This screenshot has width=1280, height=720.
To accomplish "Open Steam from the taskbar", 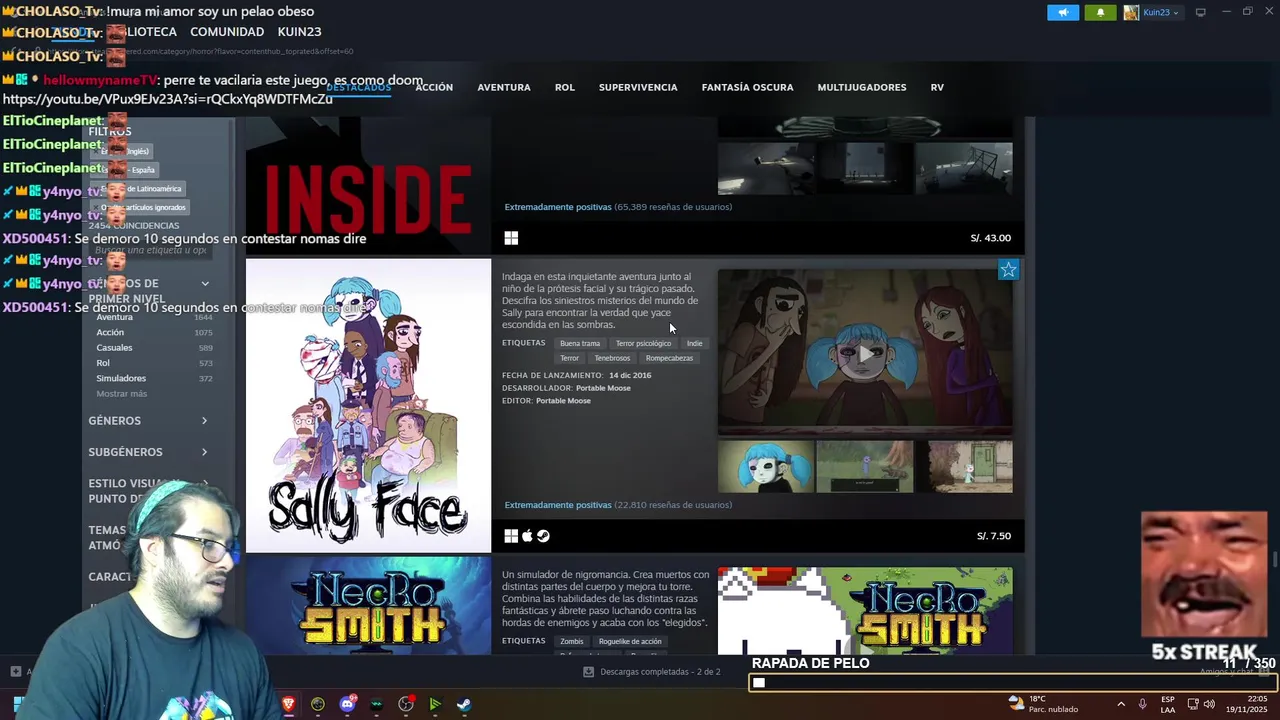I will 464,704.
